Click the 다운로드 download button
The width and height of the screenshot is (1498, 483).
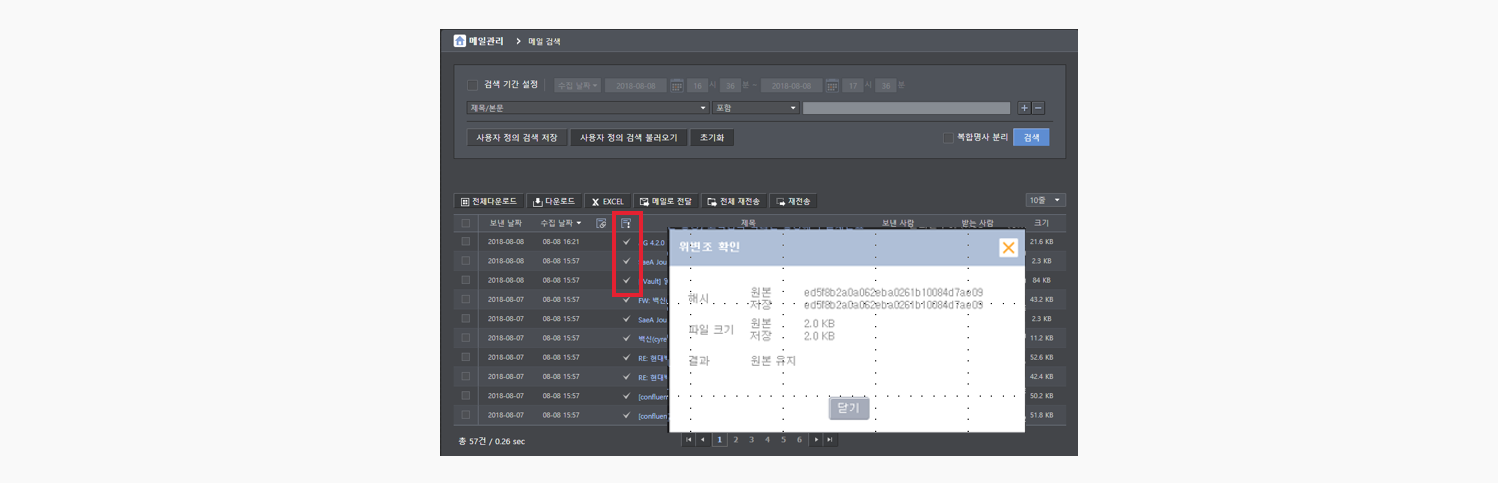553,201
